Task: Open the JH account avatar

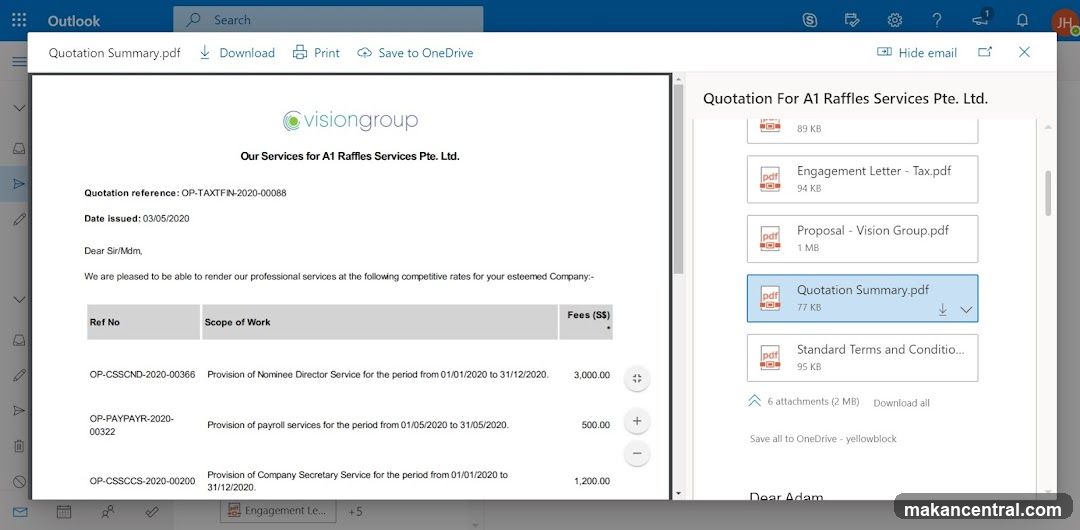Action: coord(1065,21)
